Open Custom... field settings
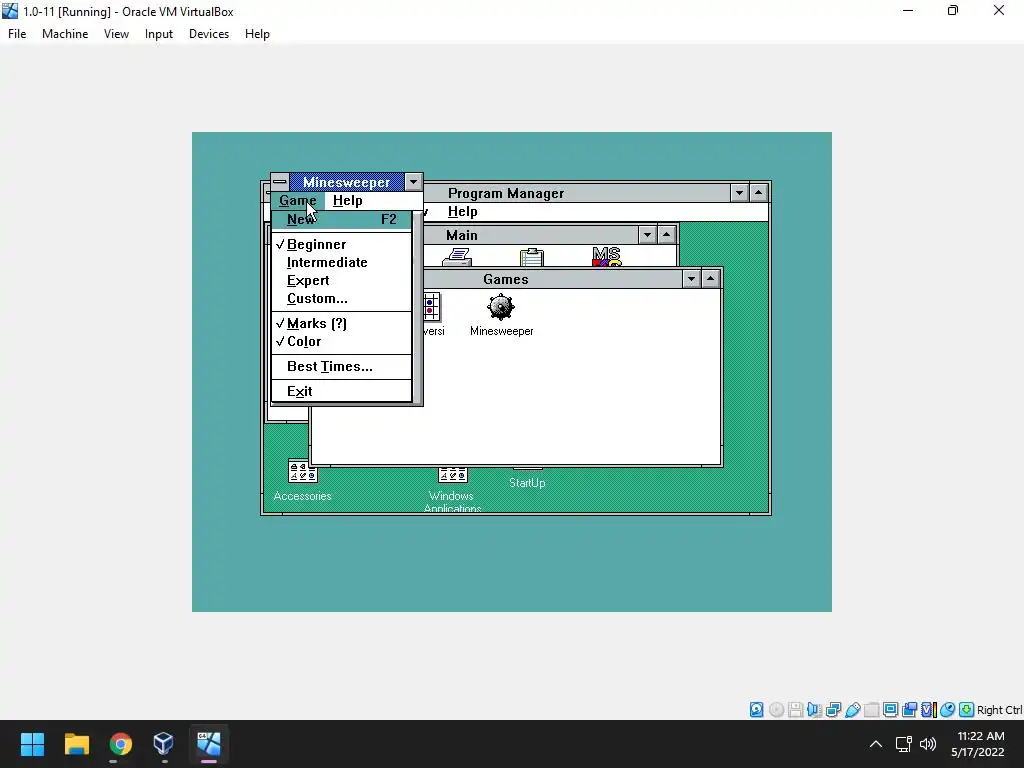 click(341, 298)
